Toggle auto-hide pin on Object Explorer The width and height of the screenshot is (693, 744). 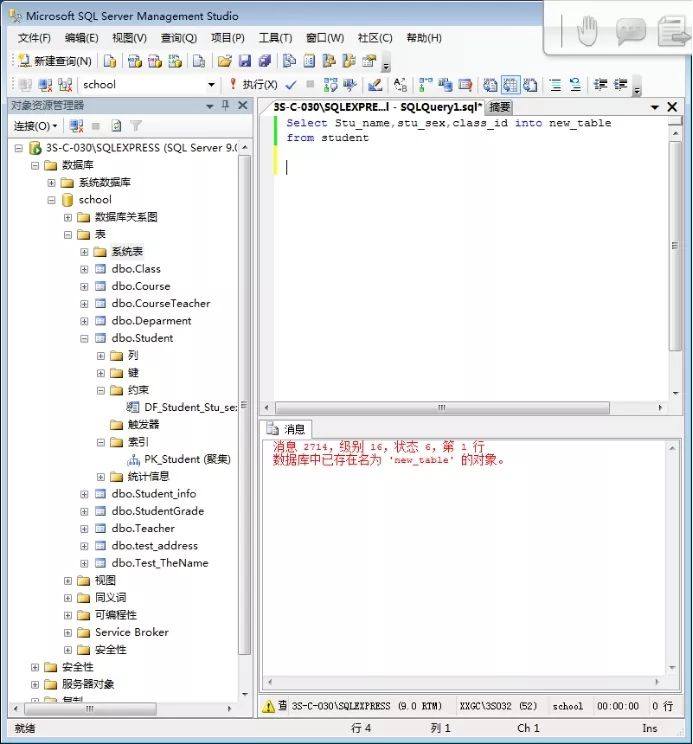click(226, 105)
